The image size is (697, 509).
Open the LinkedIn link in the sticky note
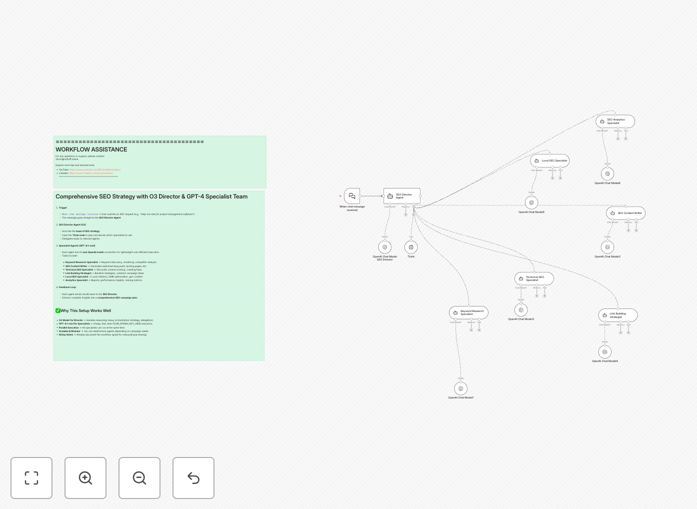[91, 173]
